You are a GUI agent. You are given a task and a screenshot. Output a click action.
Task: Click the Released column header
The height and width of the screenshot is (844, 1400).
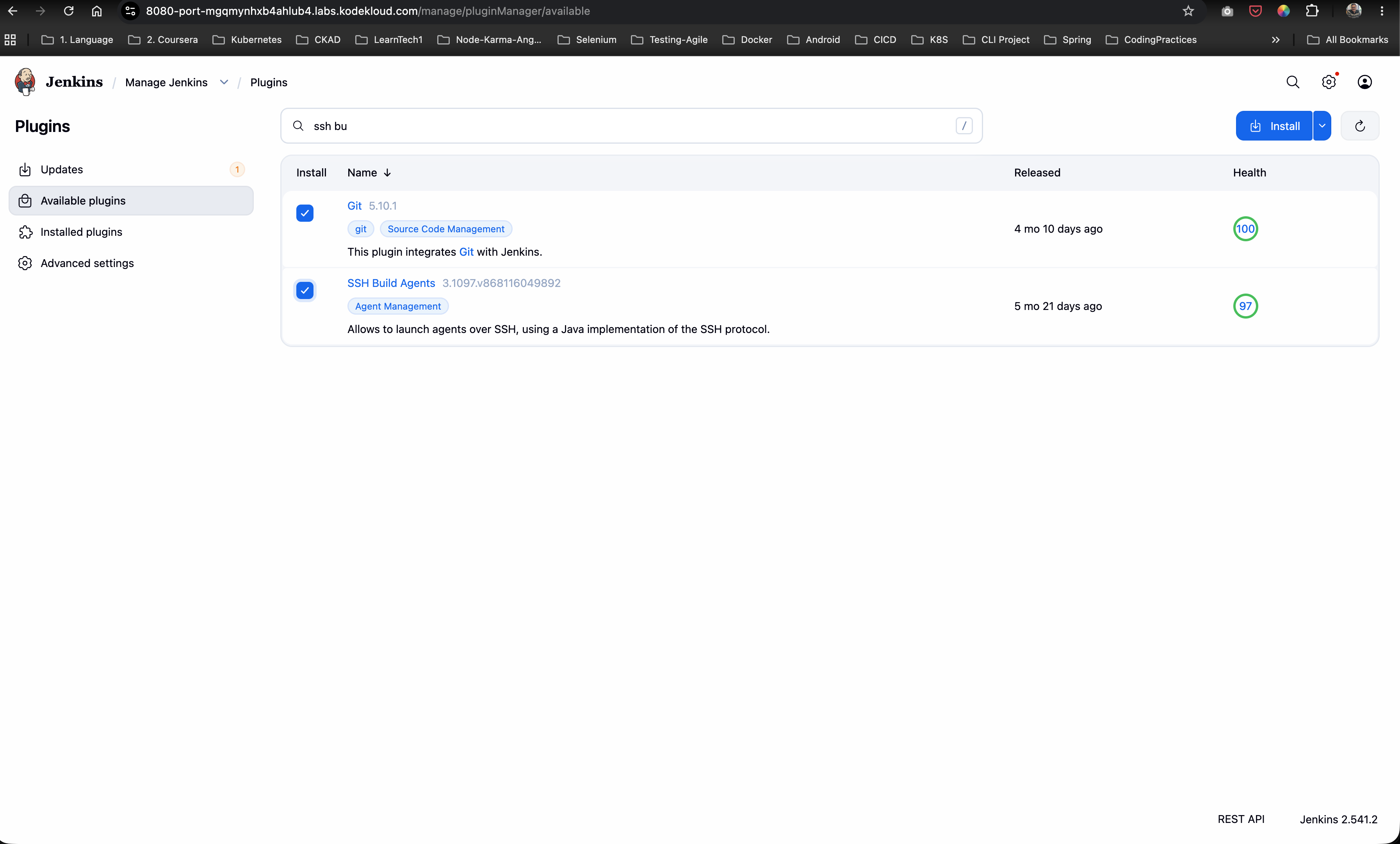click(x=1037, y=173)
